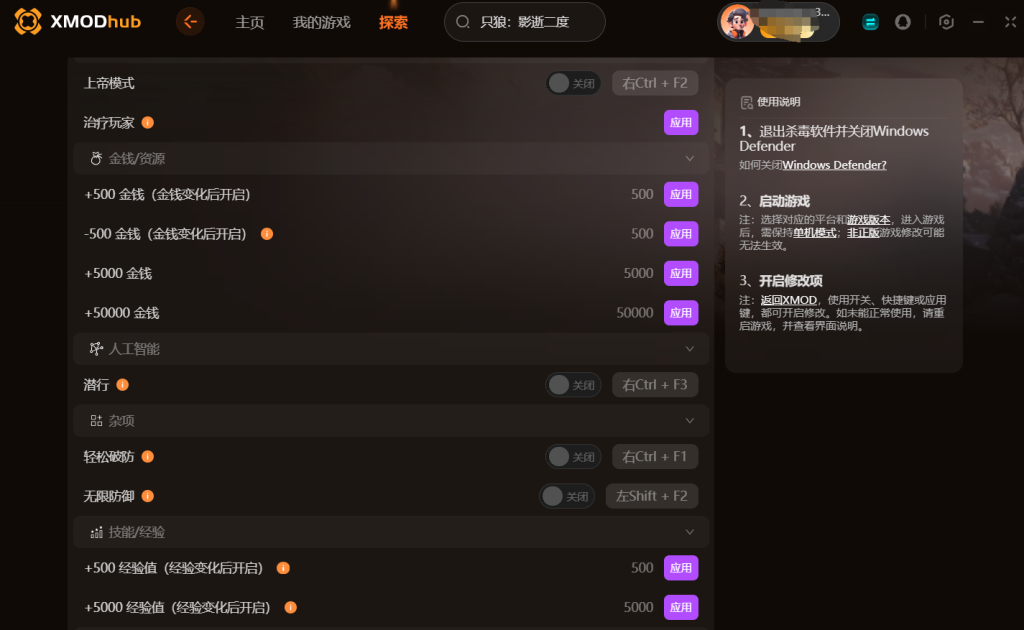The width and height of the screenshot is (1024, 630).
Task: Click the user avatar picture
Action: [x=737, y=22]
